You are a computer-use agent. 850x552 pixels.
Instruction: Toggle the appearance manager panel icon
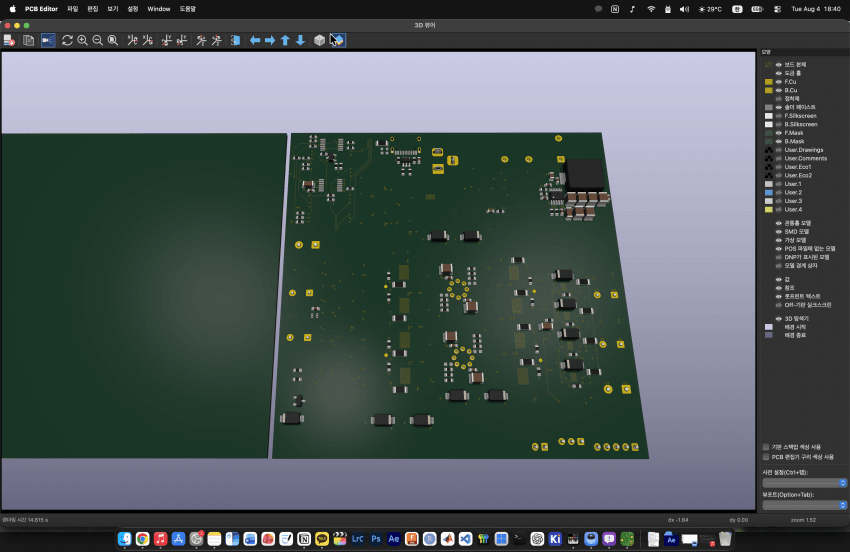point(338,40)
